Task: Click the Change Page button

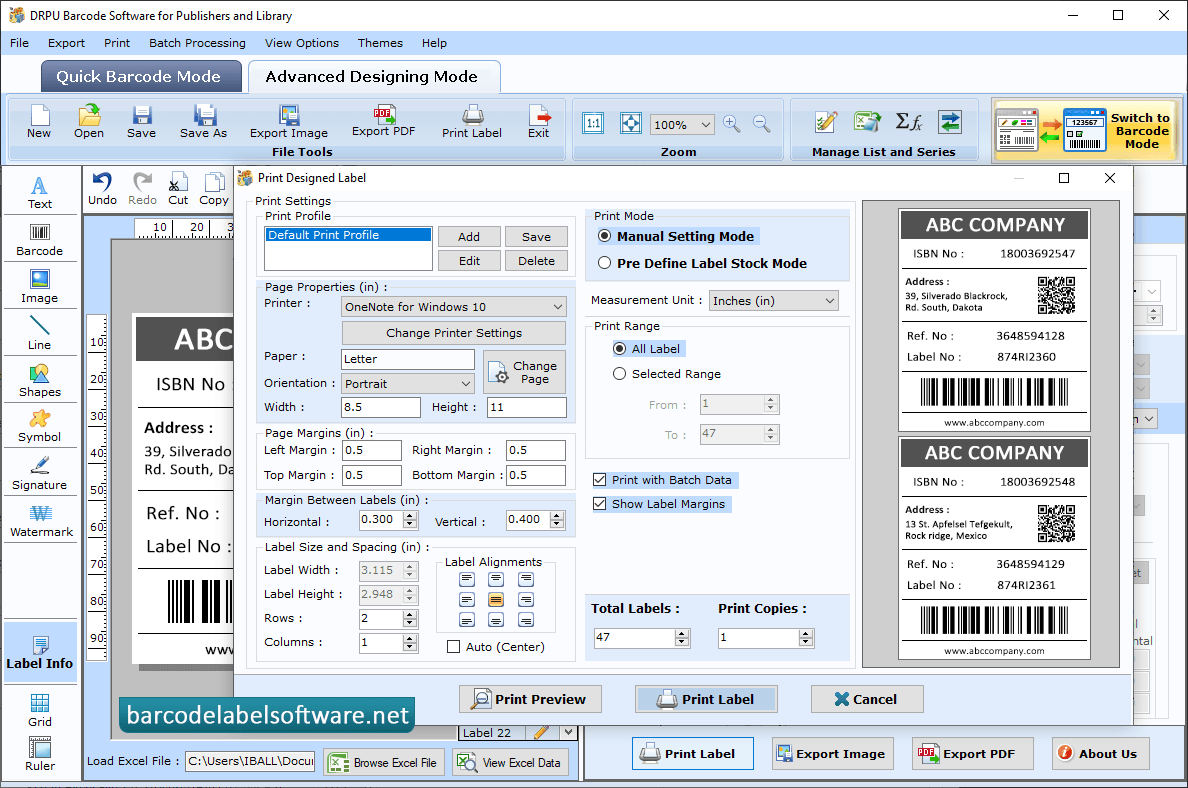Action: (524, 372)
